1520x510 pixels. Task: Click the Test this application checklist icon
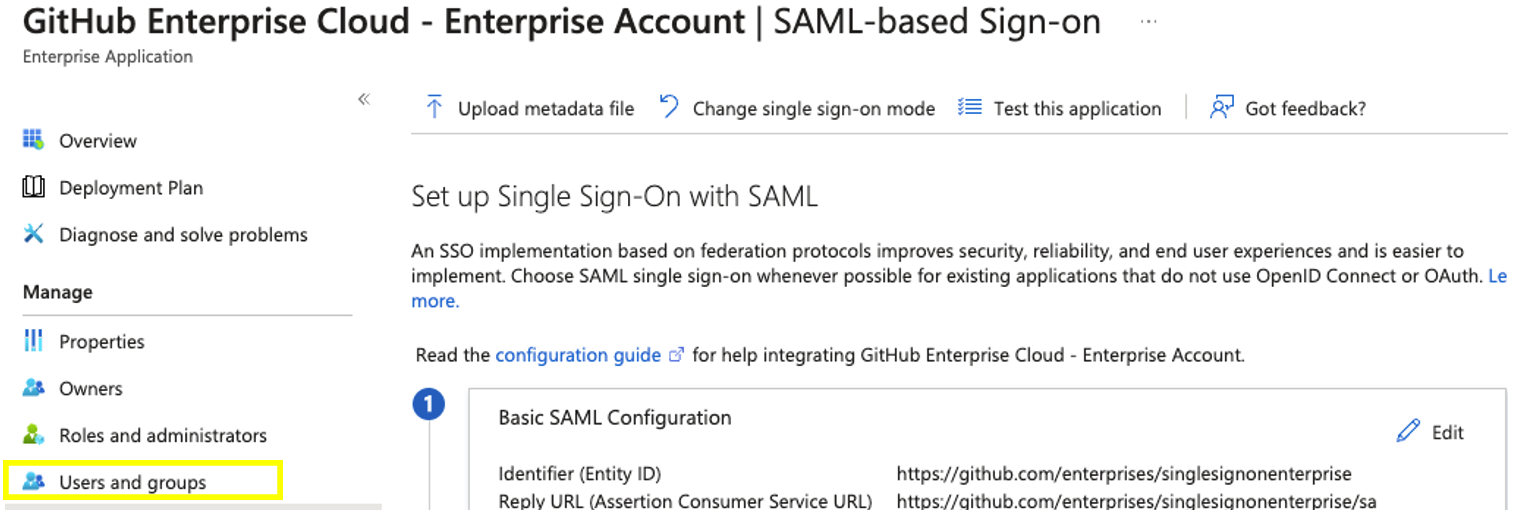tap(969, 107)
